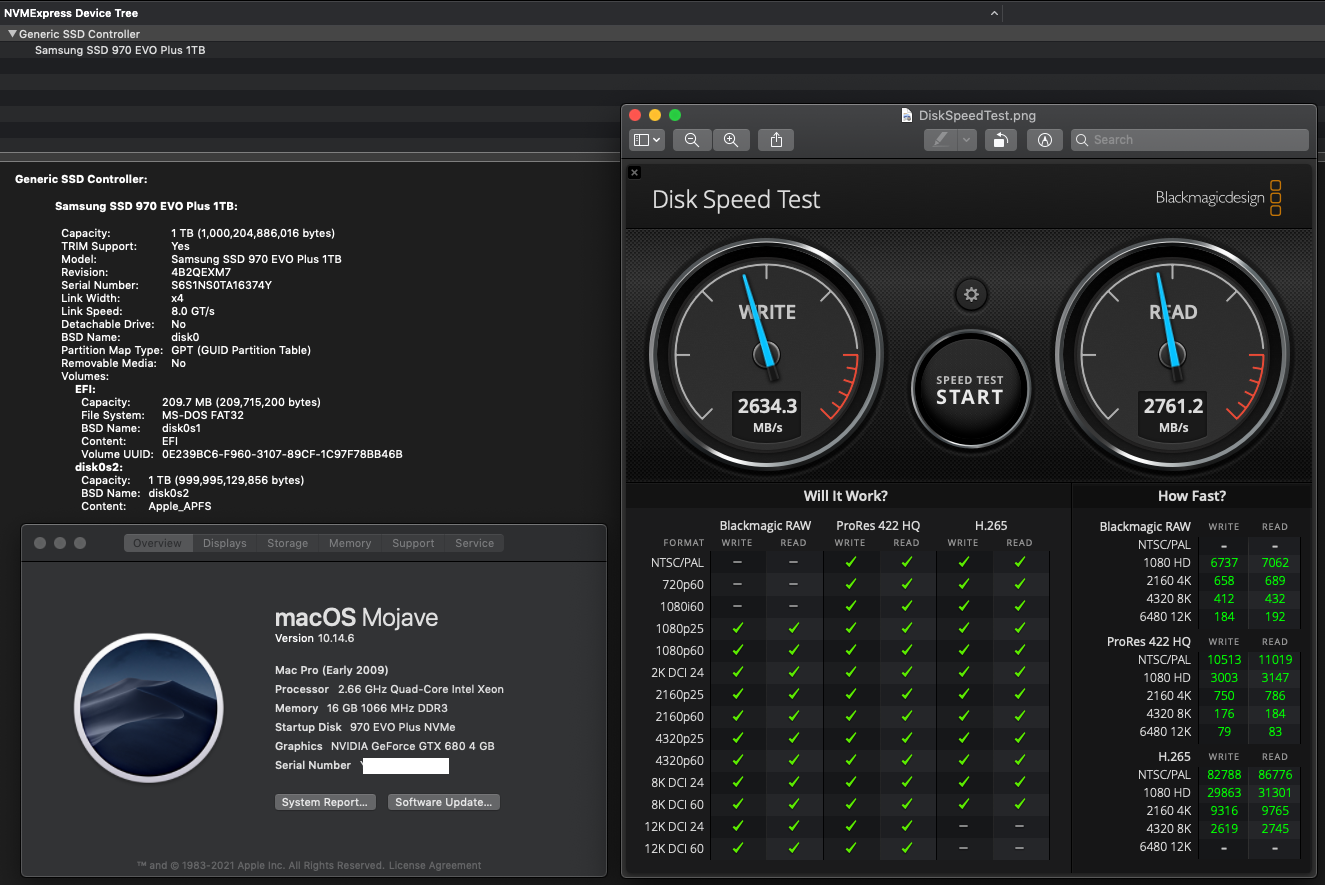Open the highlight color dropdown arrow
Screen dimensions: 1325x885
tap(967, 140)
